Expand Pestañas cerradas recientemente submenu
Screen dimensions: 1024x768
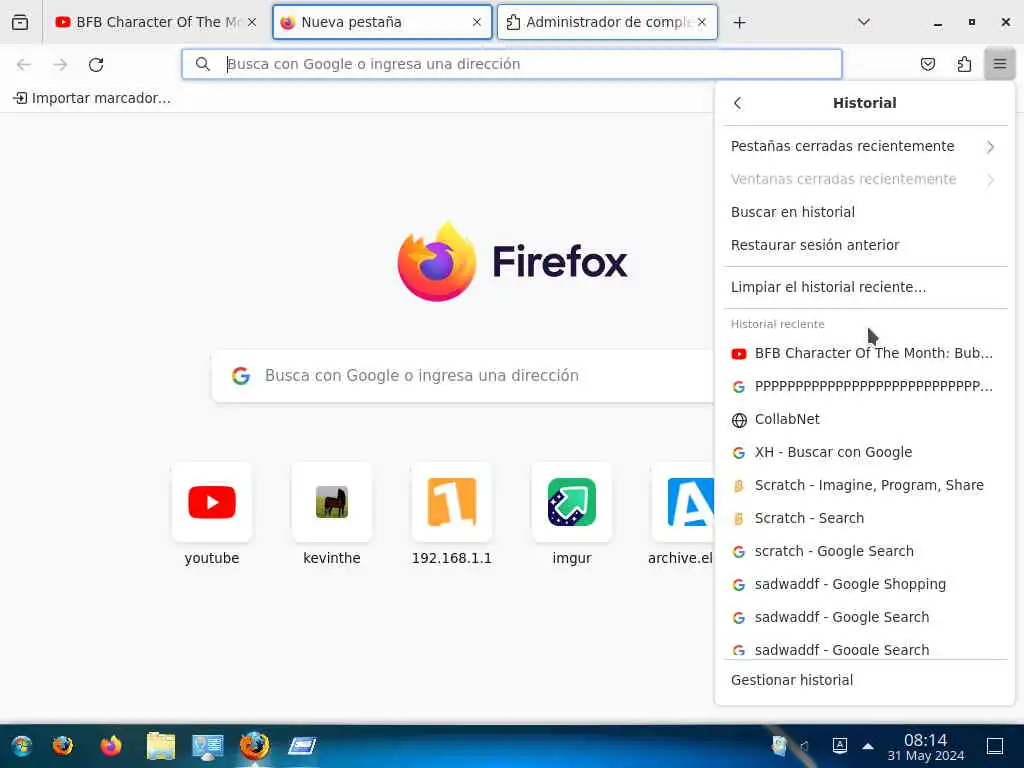865,146
